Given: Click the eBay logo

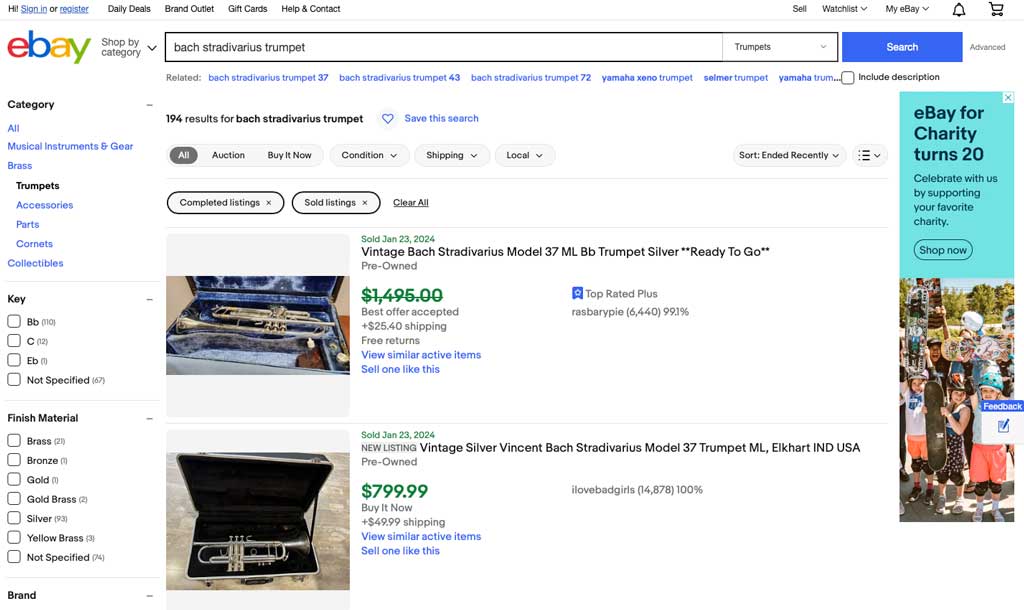Looking at the screenshot, I should [49, 47].
